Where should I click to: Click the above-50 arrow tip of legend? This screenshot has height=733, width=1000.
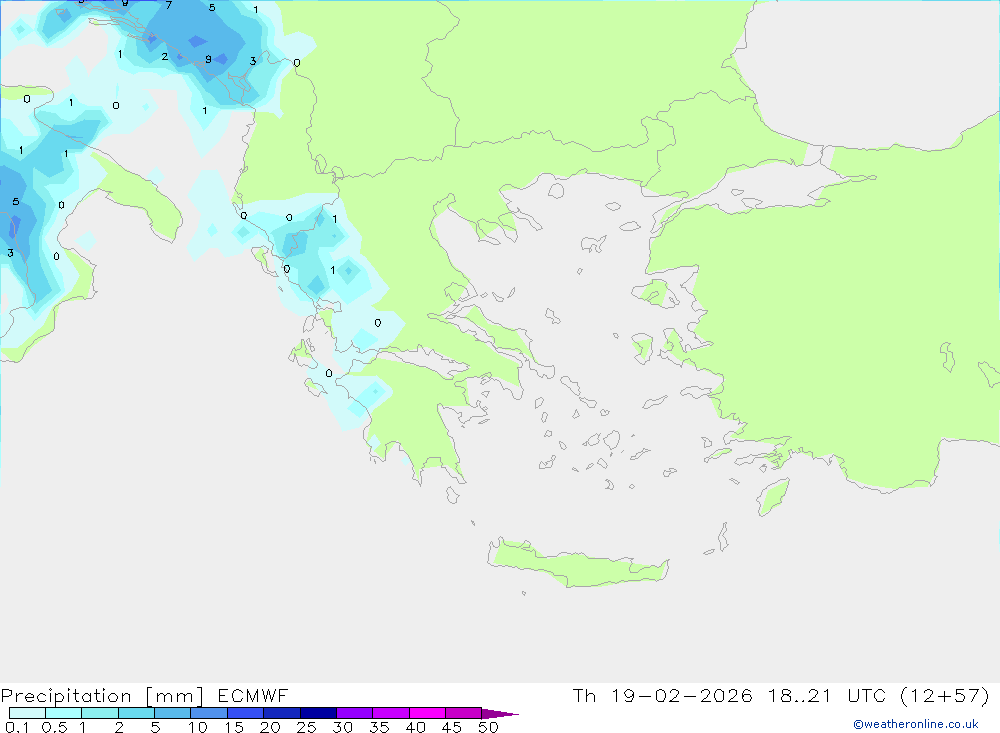click(500, 714)
